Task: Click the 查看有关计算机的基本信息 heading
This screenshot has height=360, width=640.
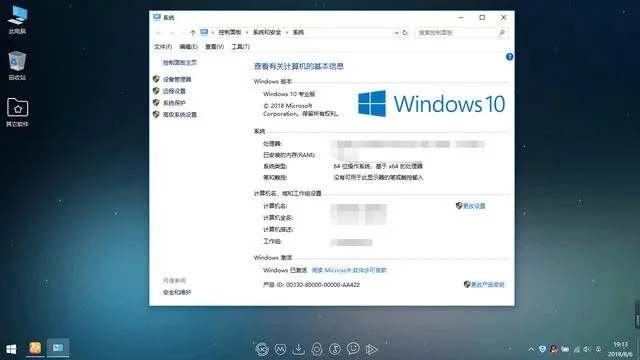Action: (x=299, y=66)
